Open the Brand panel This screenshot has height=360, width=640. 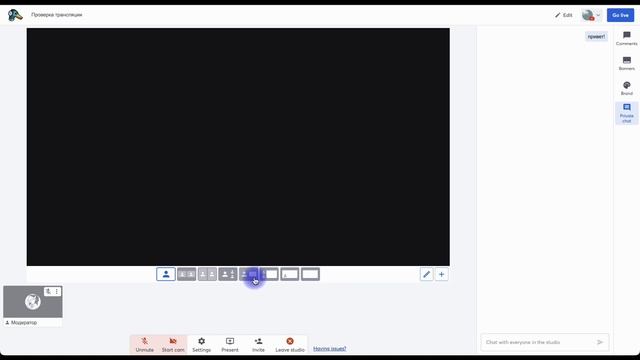coord(627,88)
